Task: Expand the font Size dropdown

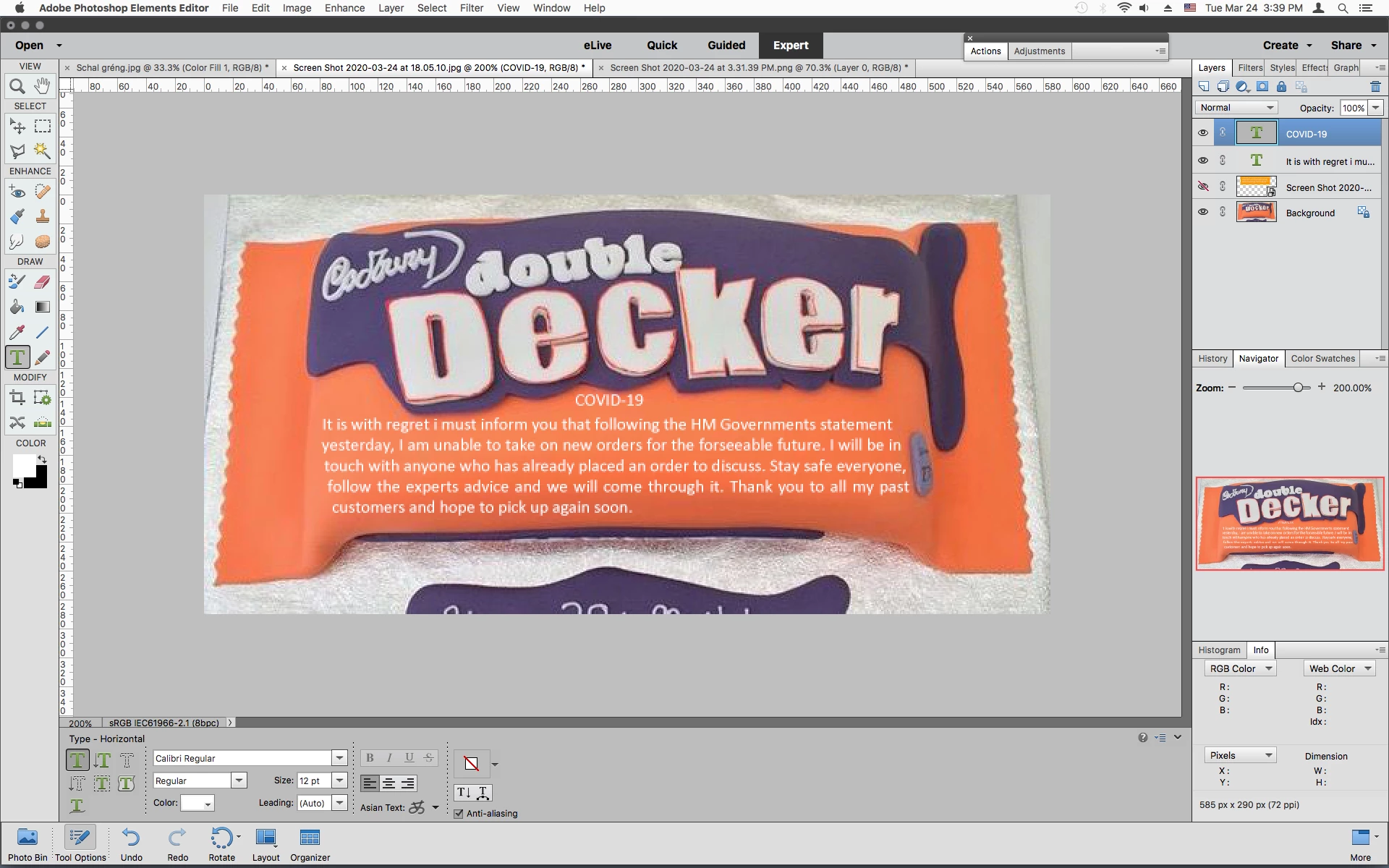Action: [339, 780]
